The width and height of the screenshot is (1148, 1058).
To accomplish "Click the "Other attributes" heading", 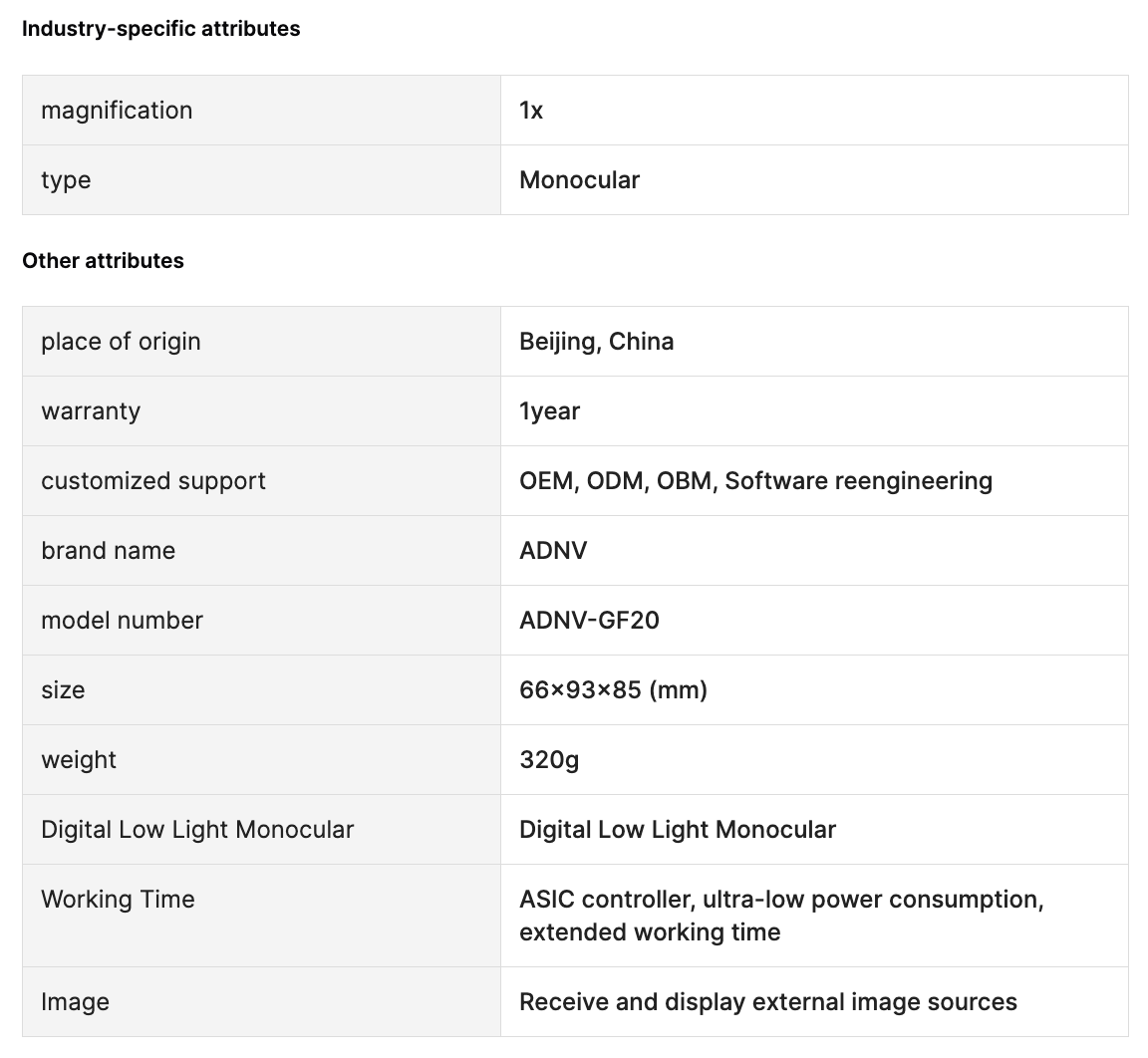I will point(103,261).
